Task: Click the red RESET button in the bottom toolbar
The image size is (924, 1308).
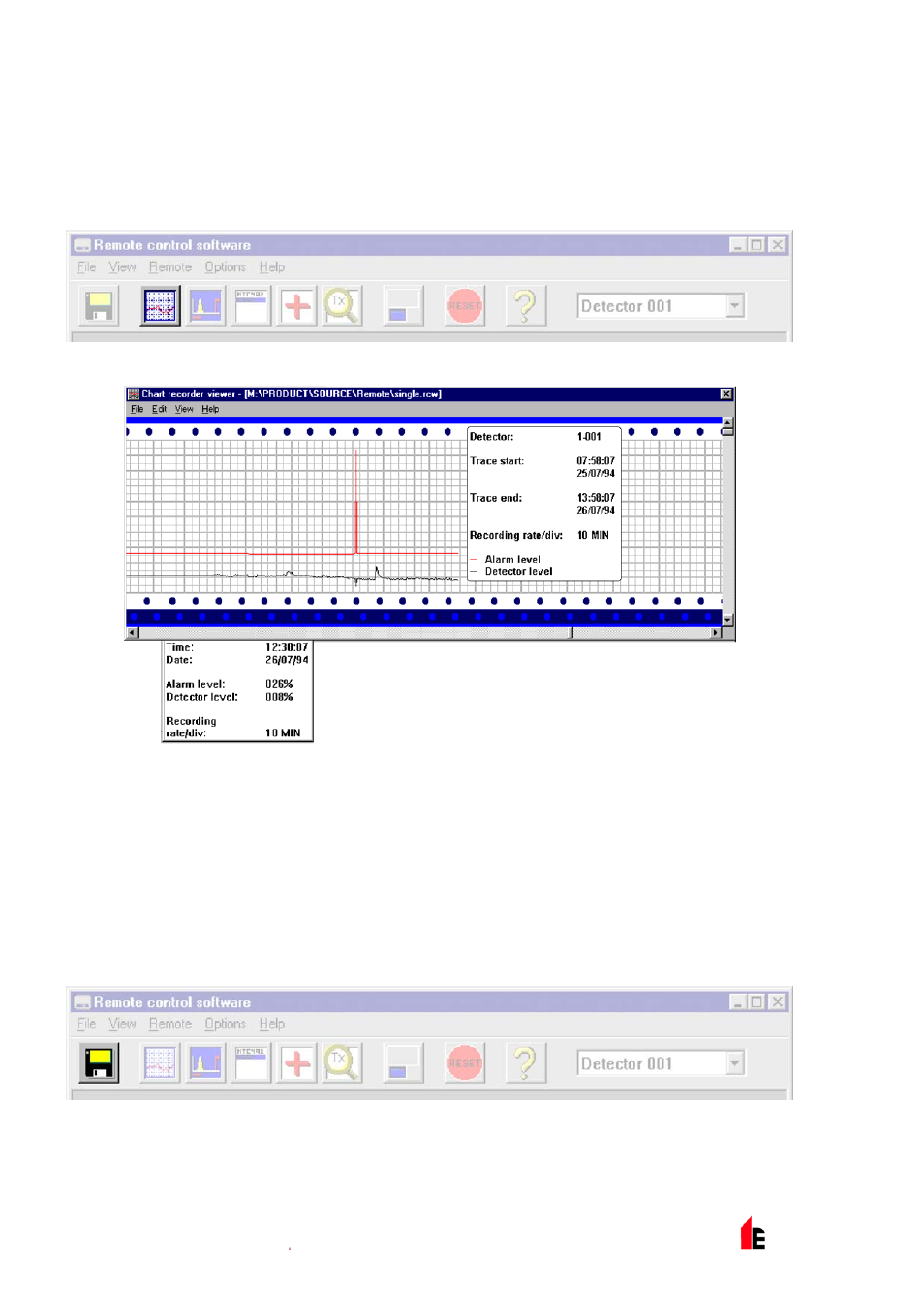Action: coord(465,1064)
